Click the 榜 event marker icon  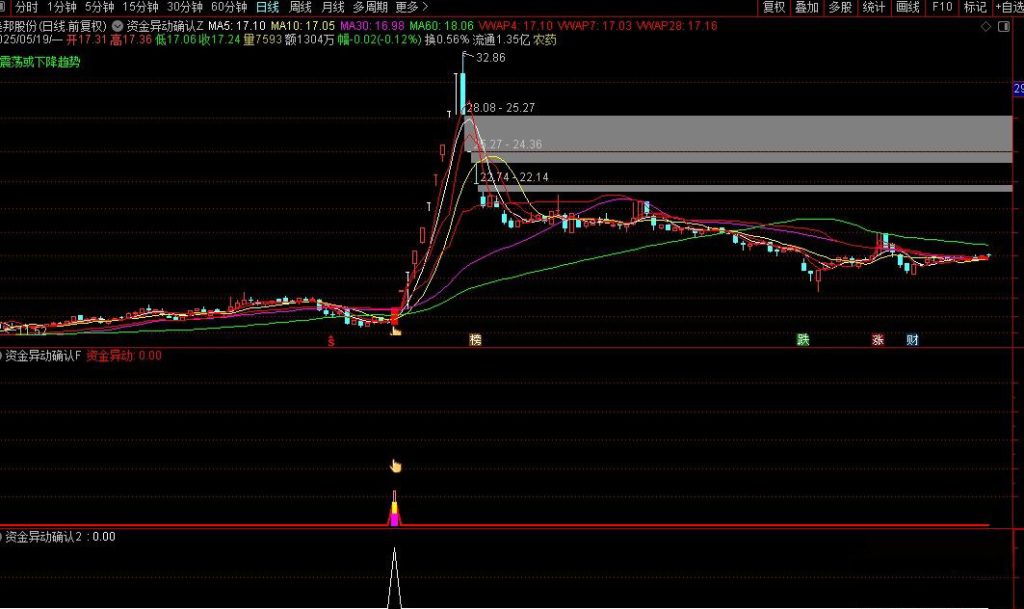click(x=475, y=340)
